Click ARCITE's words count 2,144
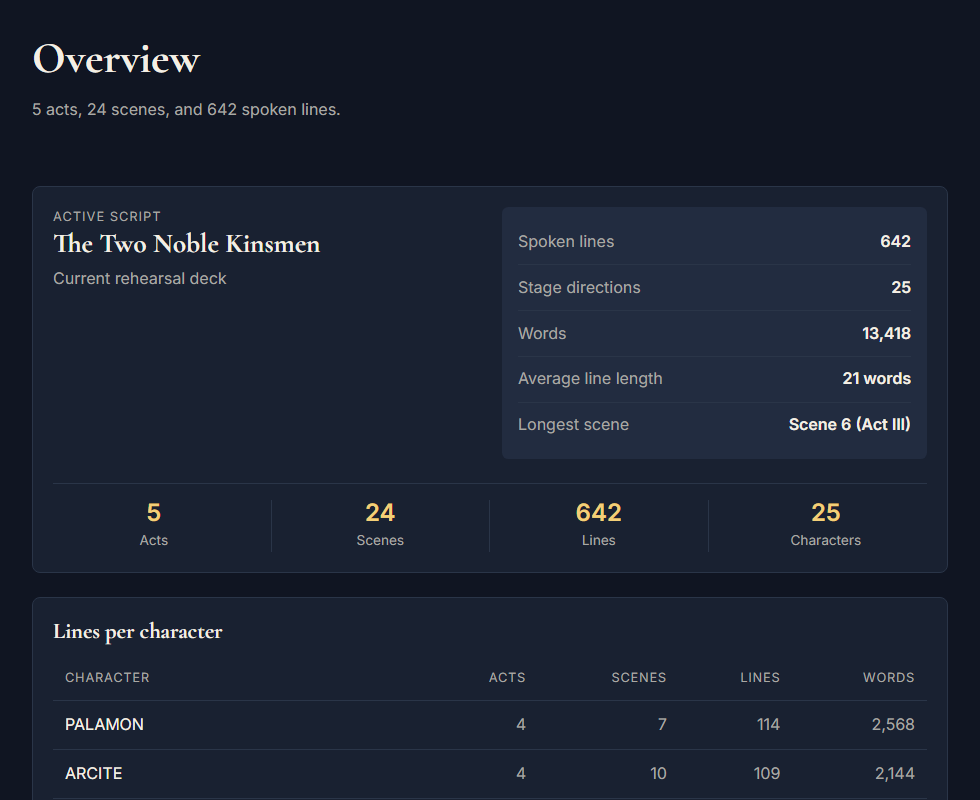The image size is (980, 800). click(894, 774)
